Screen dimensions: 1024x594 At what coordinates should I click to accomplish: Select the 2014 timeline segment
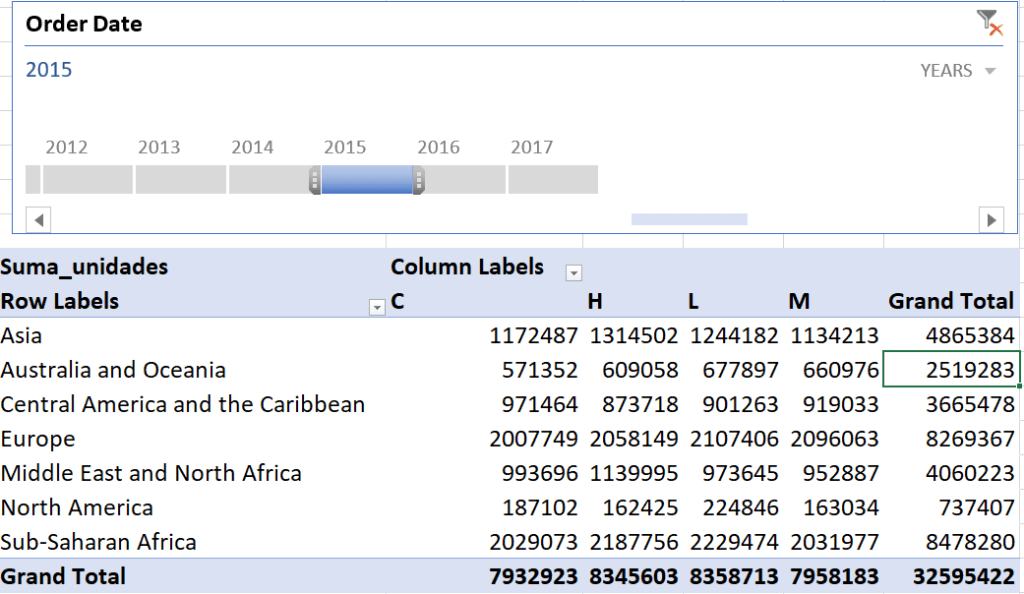click(x=269, y=180)
